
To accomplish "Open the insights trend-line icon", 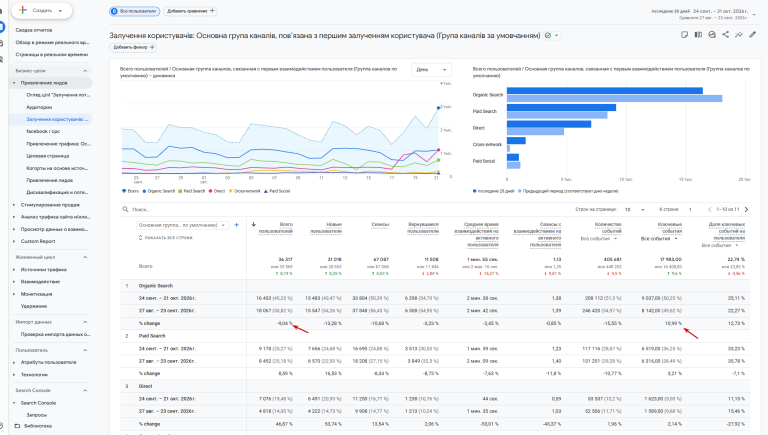I will tap(739, 34).
